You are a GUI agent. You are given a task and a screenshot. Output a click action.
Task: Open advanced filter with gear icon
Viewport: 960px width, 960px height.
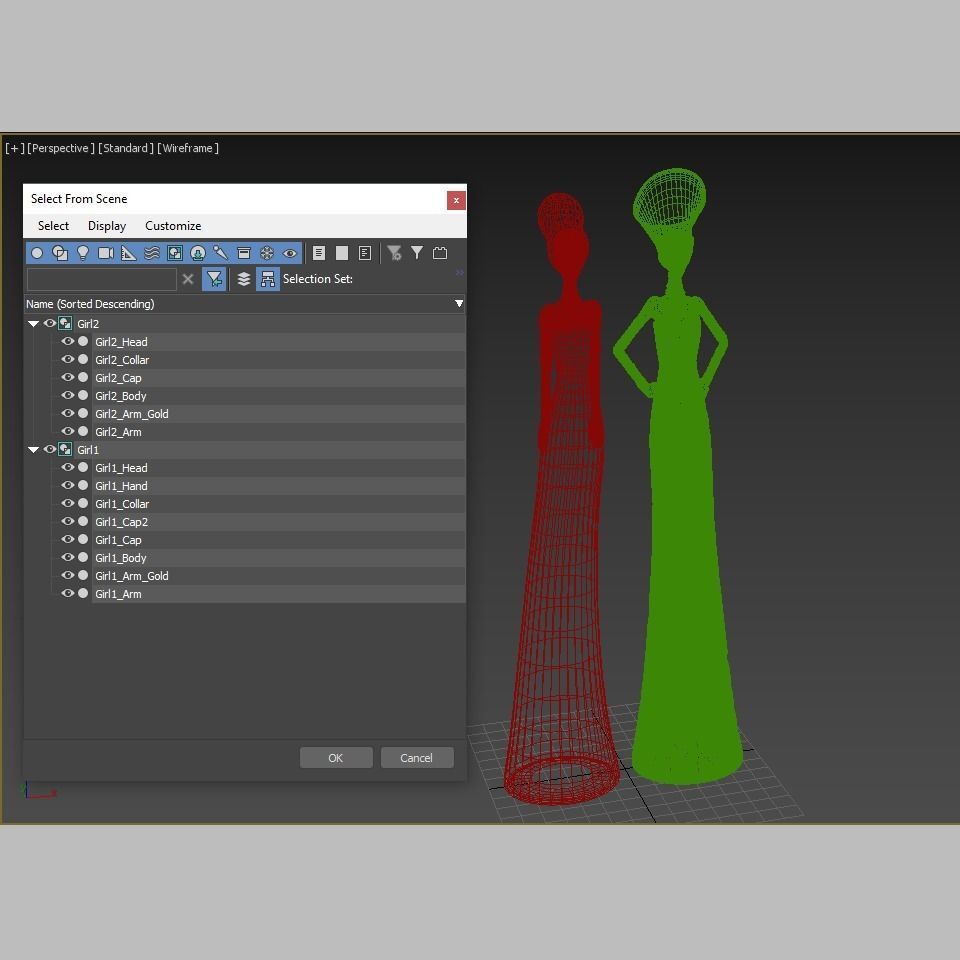tap(394, 253)
